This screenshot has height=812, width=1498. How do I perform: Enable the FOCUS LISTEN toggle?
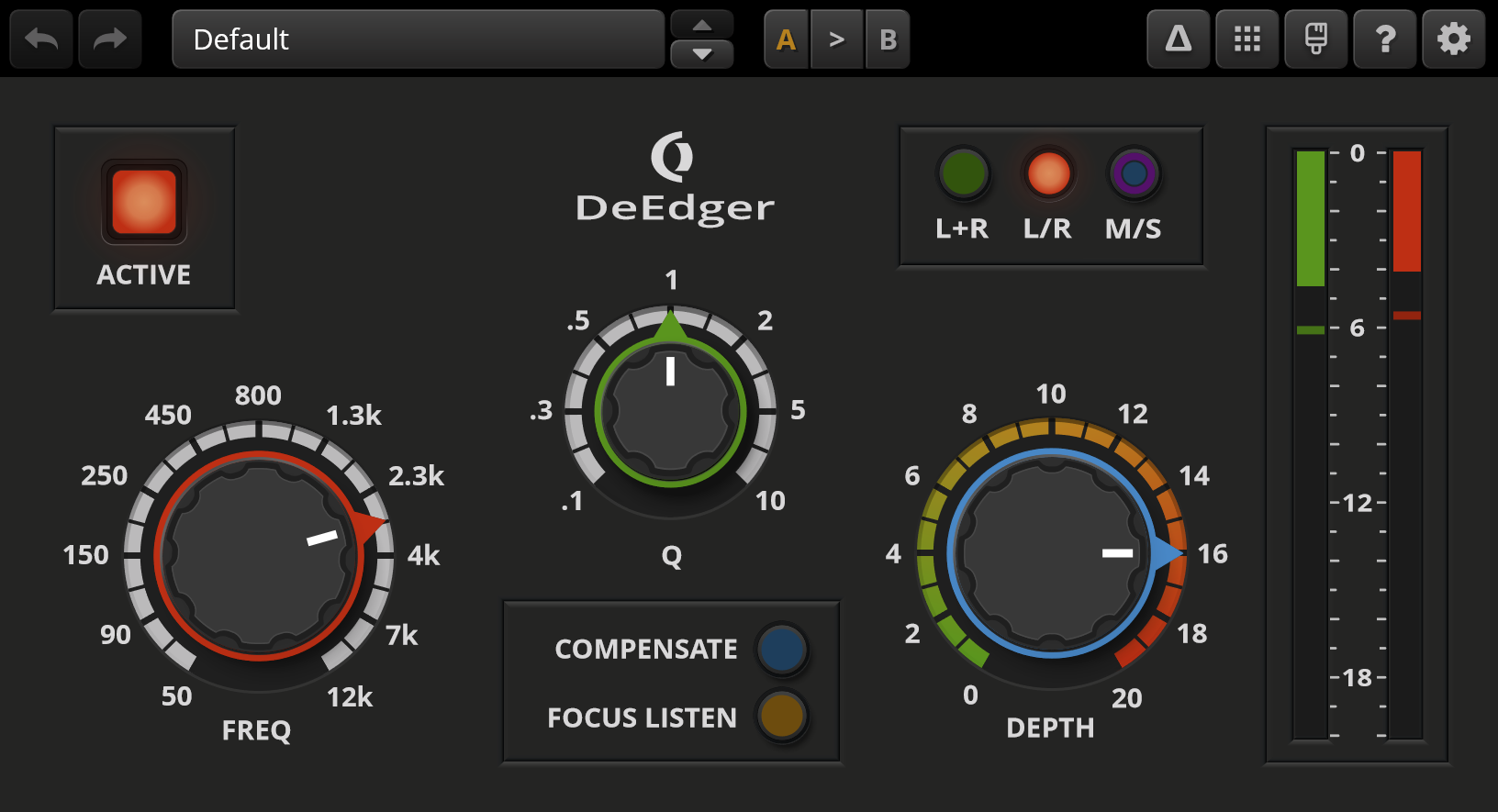[x=782, y=717]
